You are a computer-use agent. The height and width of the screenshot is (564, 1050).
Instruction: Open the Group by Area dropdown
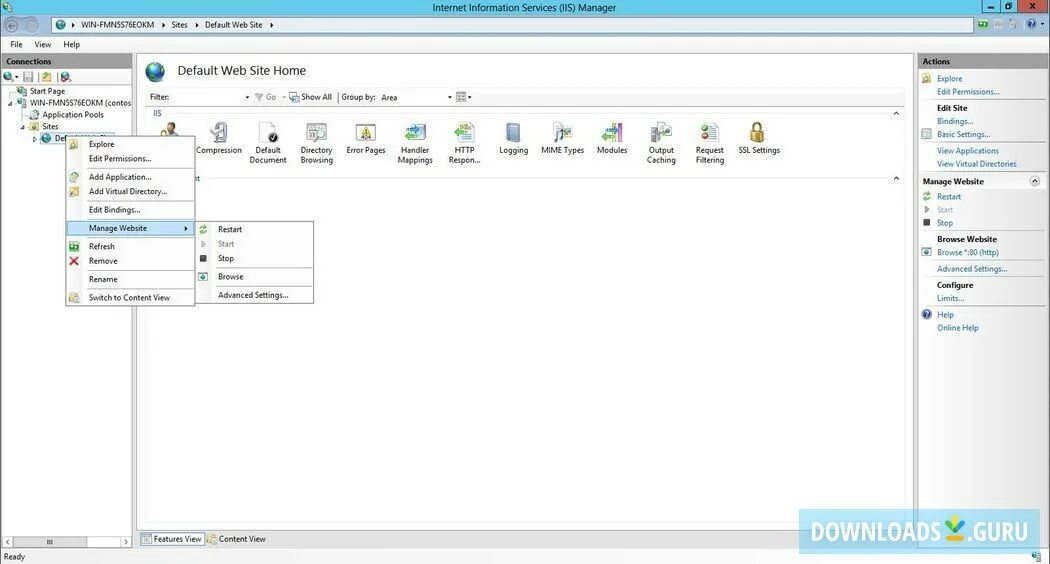point(449,97)
